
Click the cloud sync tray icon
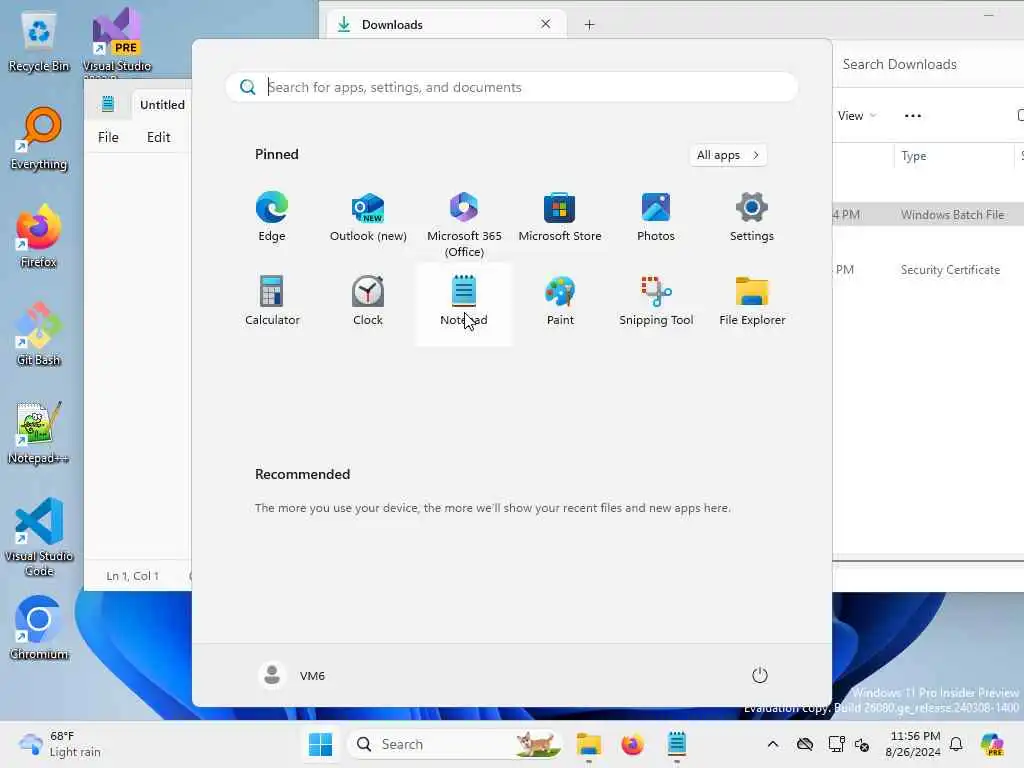click(805, 744)
